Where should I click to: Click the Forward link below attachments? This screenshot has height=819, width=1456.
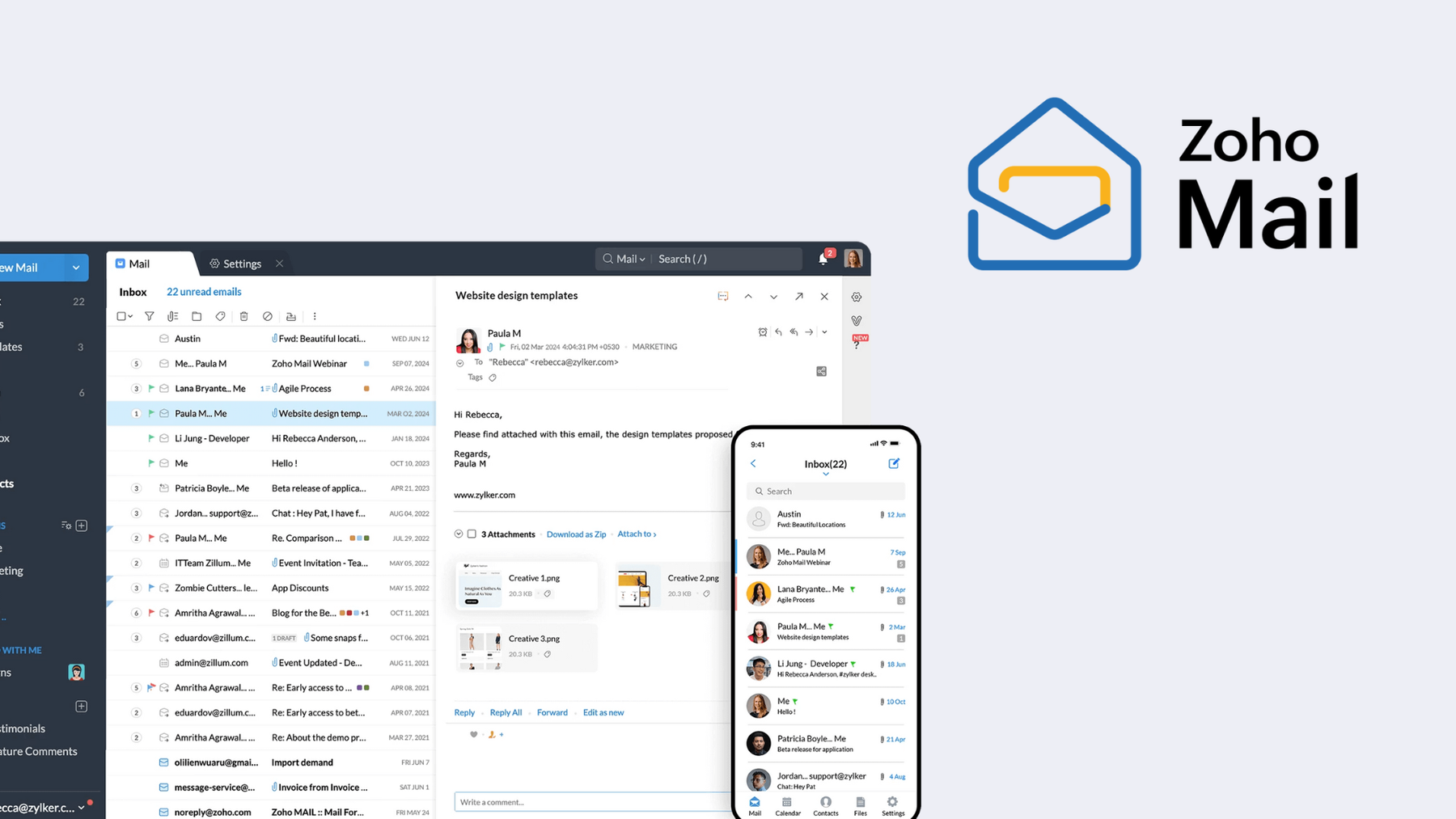coord(552,712)
